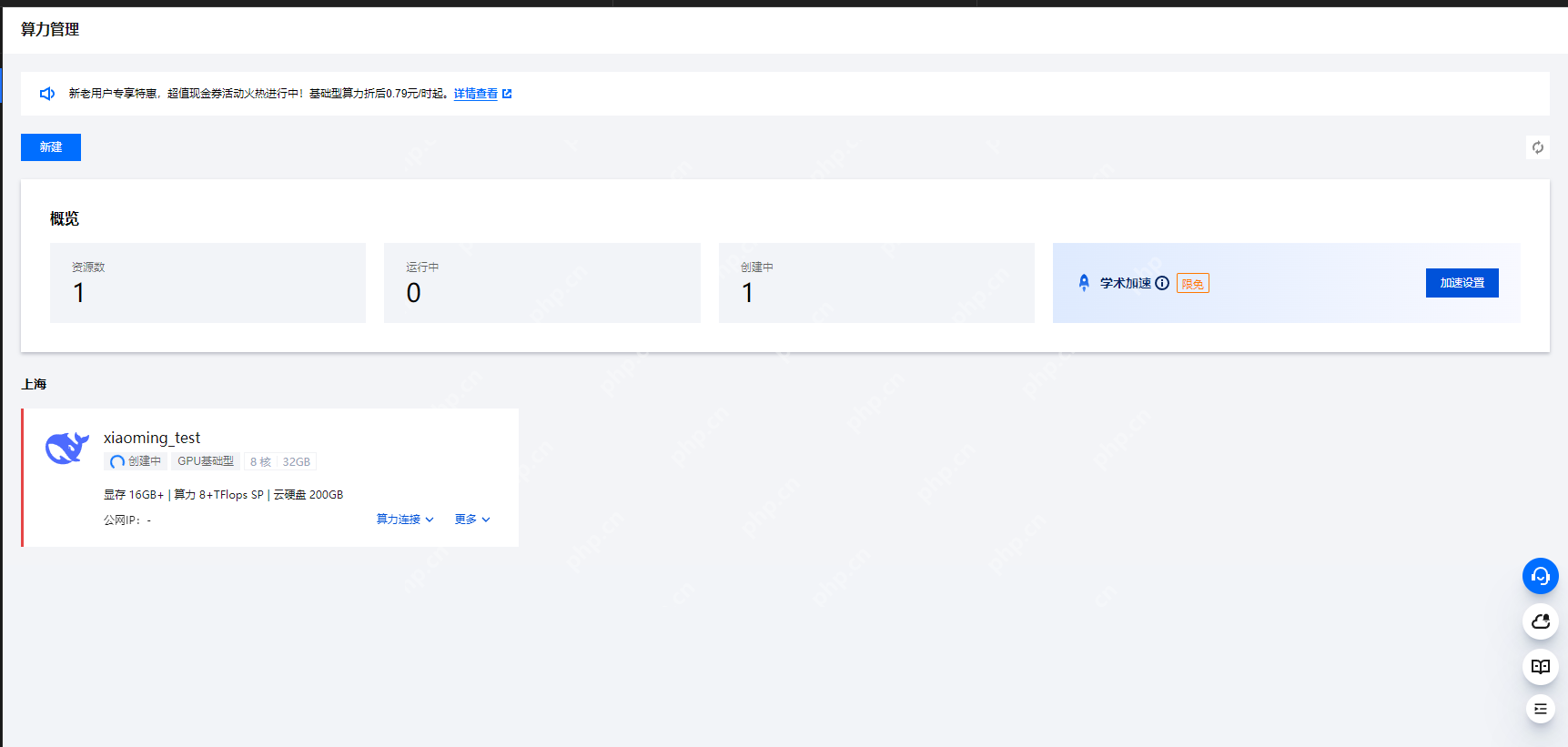Click the 学术加速 rocket icon
Viewport: 1568px width, 747px height.
(1083, 283)
